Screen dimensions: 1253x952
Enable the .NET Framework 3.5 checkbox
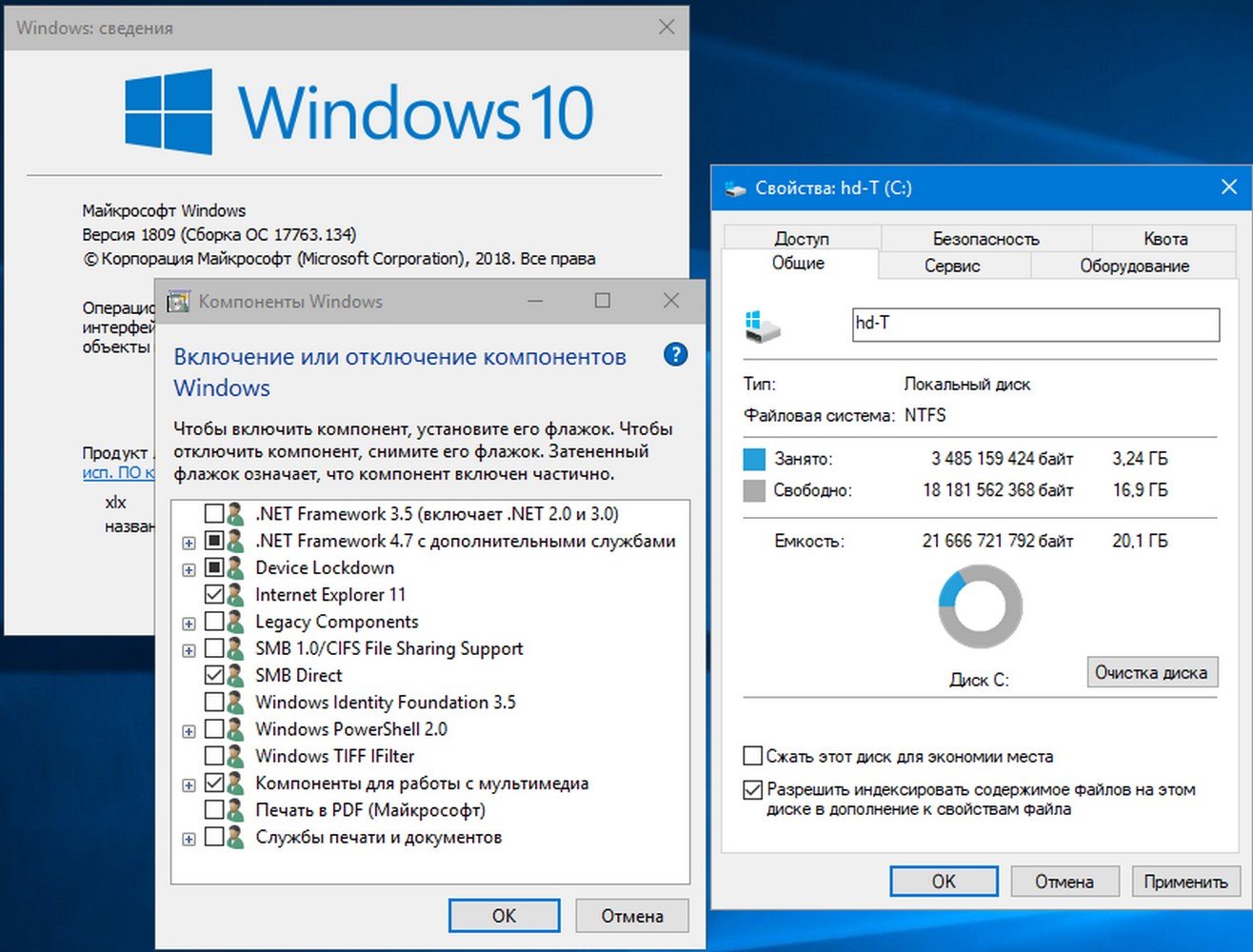click(214, 514)
